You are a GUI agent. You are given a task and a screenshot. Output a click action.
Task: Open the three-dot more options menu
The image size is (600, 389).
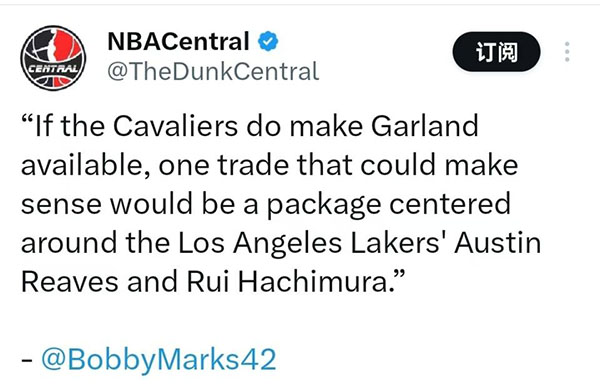coord(567,52)
